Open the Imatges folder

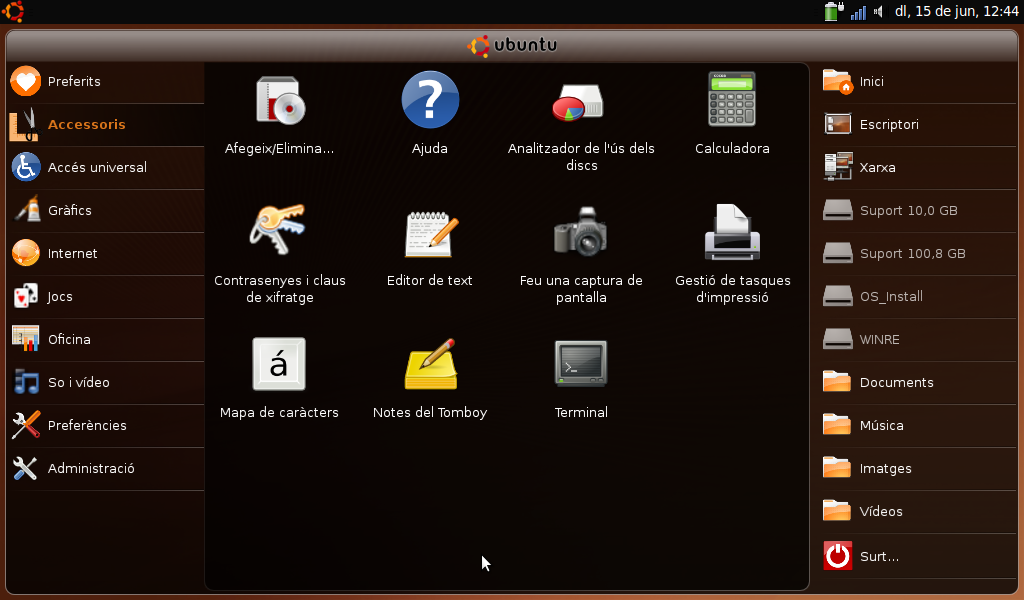coord(919,469)
